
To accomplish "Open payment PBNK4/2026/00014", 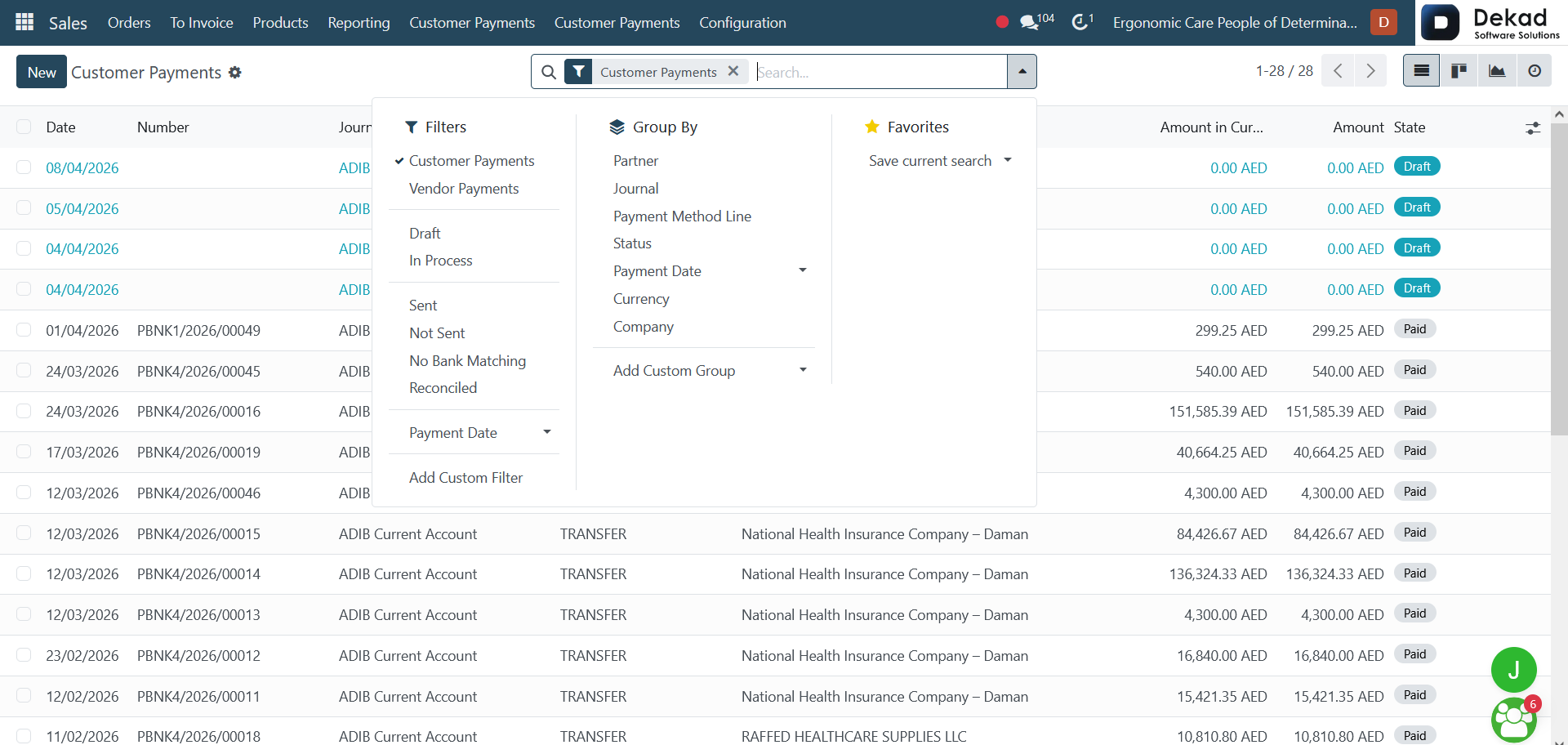I will (198, 573).
